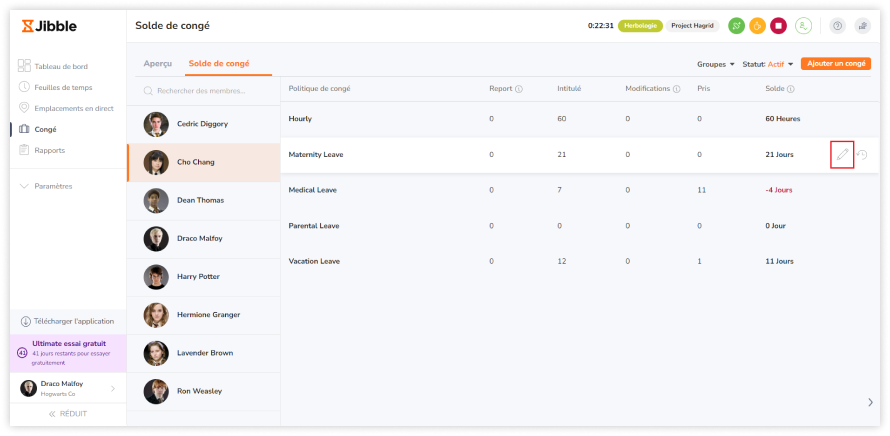This screenshot has width=890, height=436.
Task: Open the history icon on Maternity Leave row
Action: 862,154
